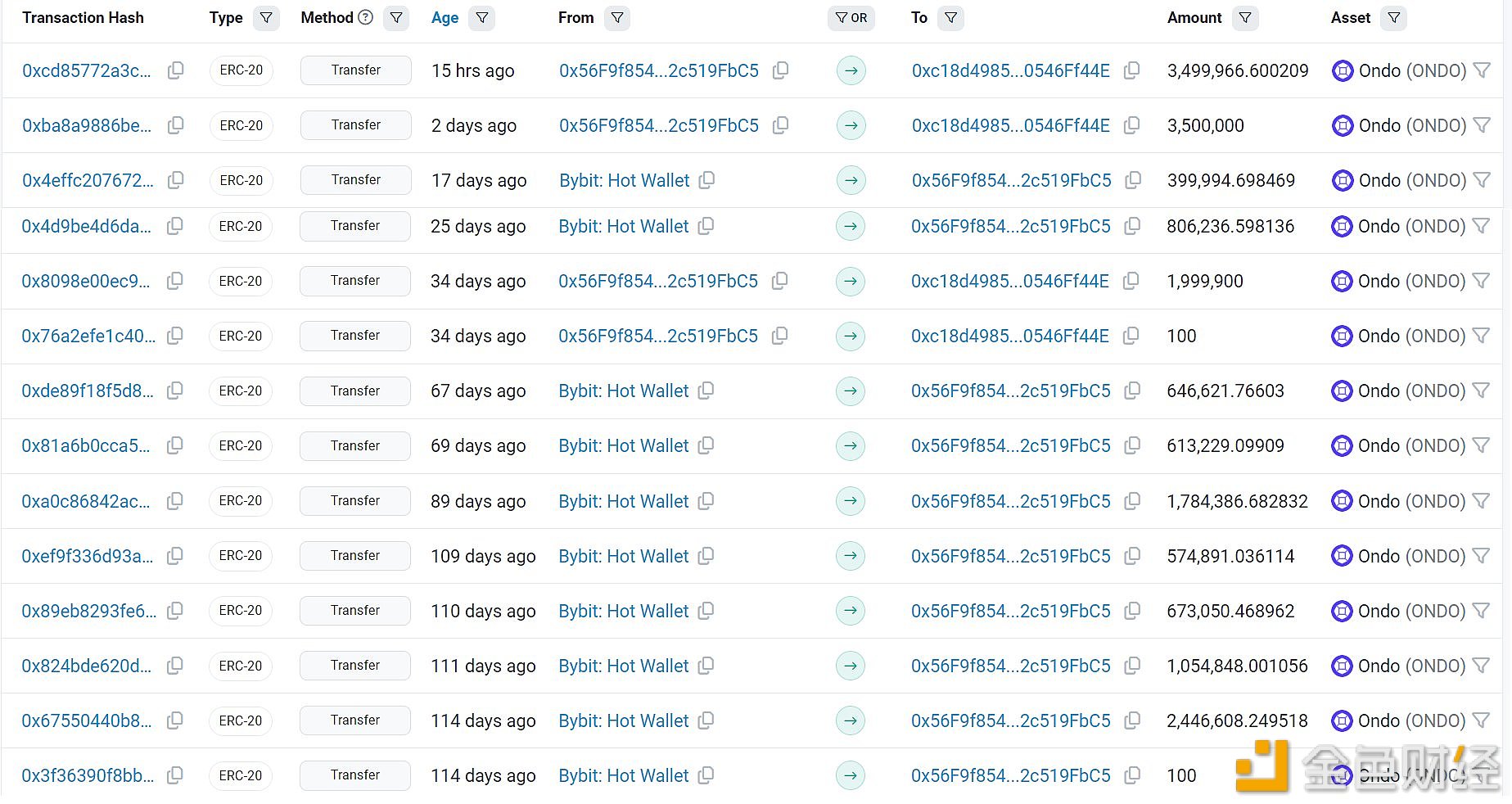Open the Asset column filter
The height and width of the screenshot is (804, 1512).
click(1393, 18)
